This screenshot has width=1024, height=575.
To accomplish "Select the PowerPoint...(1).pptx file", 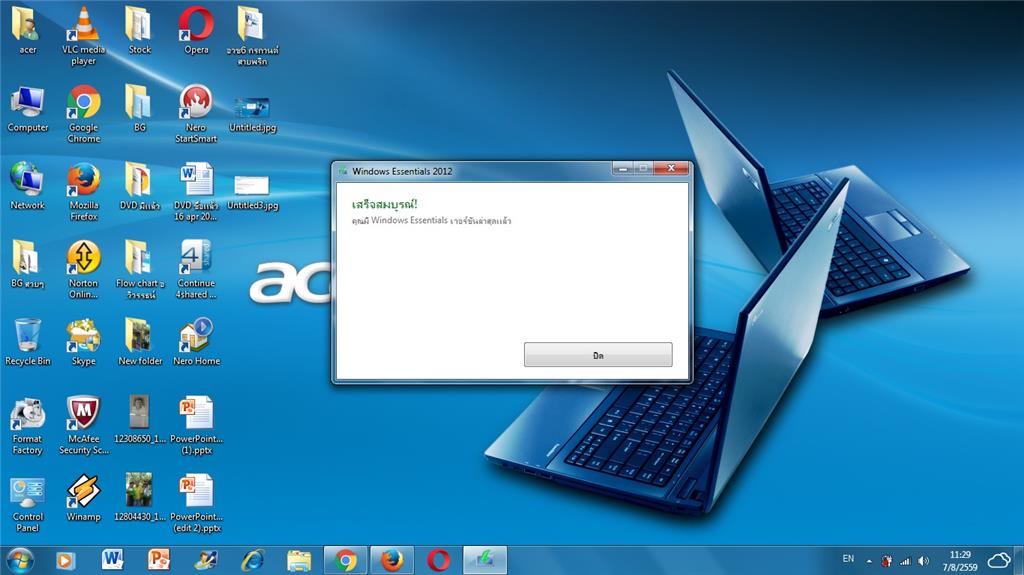I will click(196, 425).
